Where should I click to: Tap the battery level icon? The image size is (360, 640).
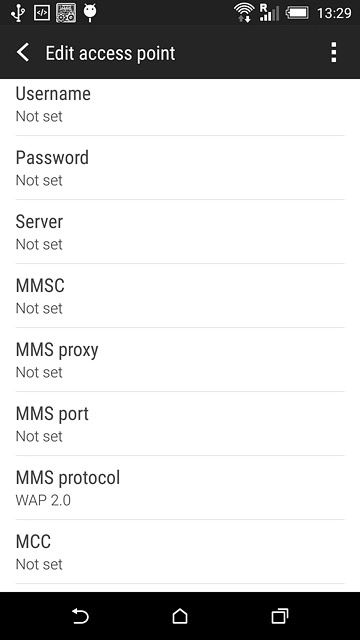(297, 13)
